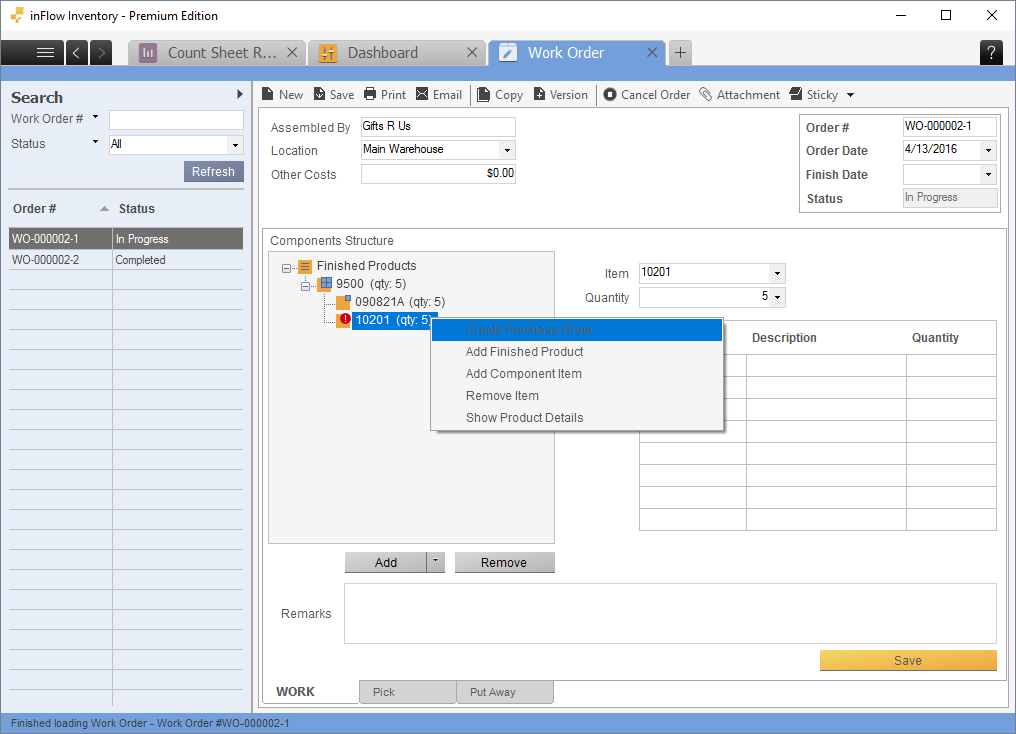Open the Quantity dropdown arrow

coord(778,298)
